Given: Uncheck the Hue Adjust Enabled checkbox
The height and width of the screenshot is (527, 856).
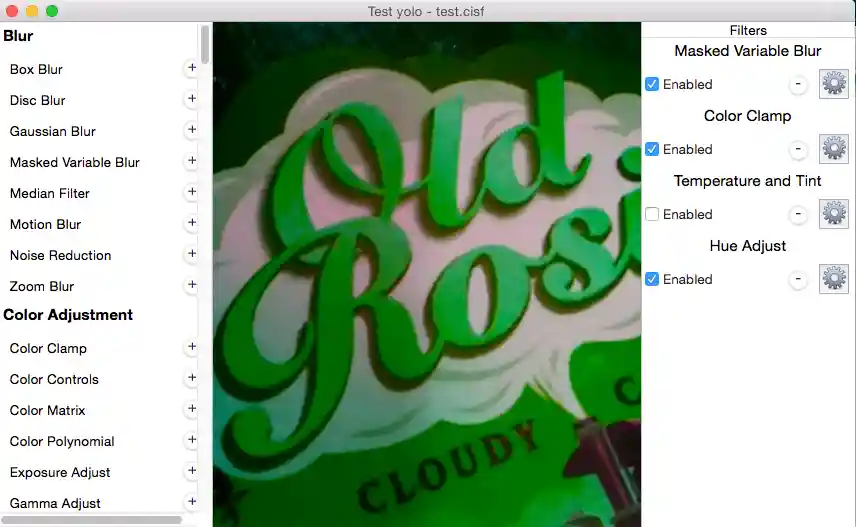Looking at the screenshot, I should [x=652, y=279].
